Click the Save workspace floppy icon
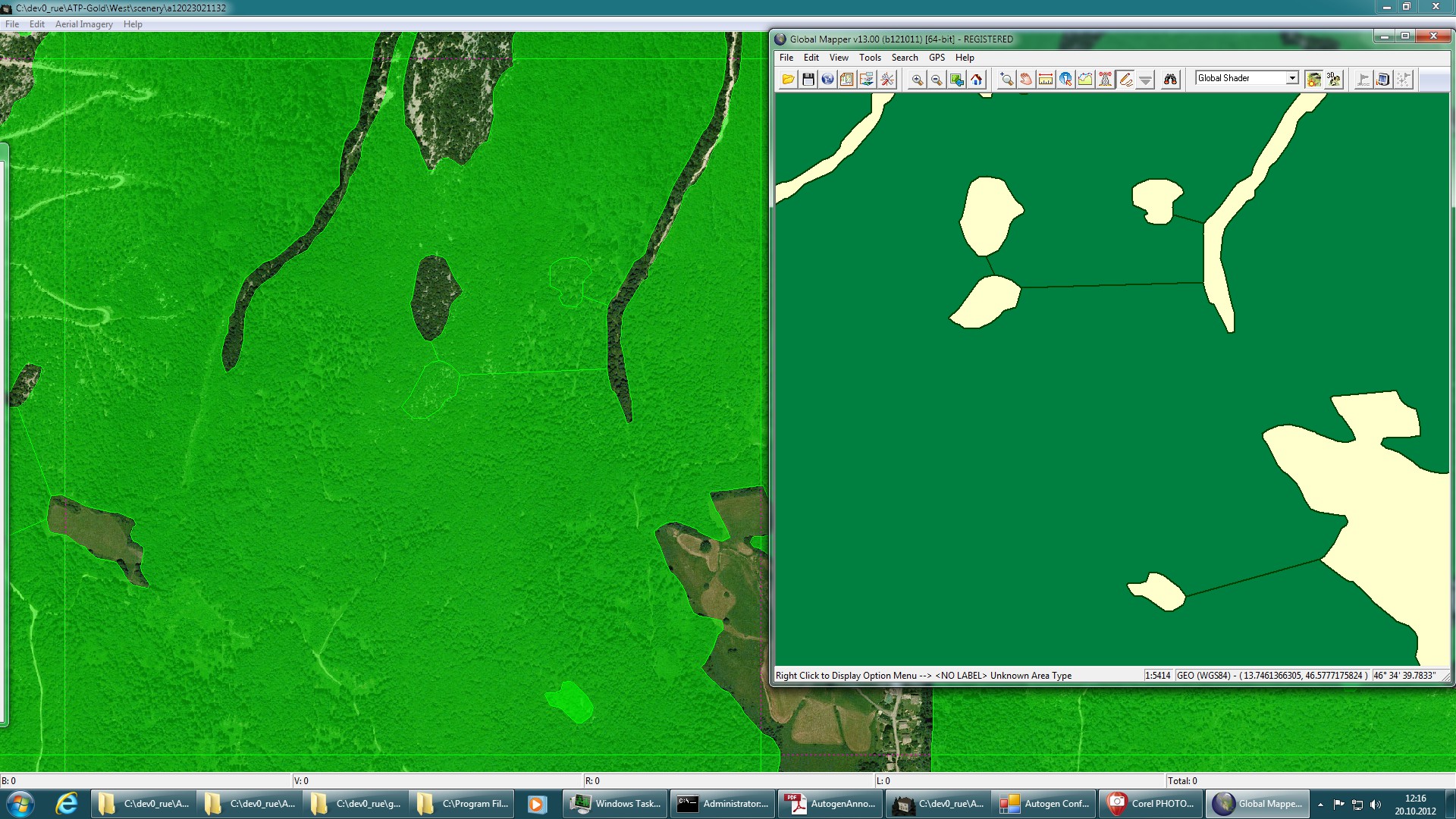The height and width of the screenshot is (819, 1456). [808, 80]
